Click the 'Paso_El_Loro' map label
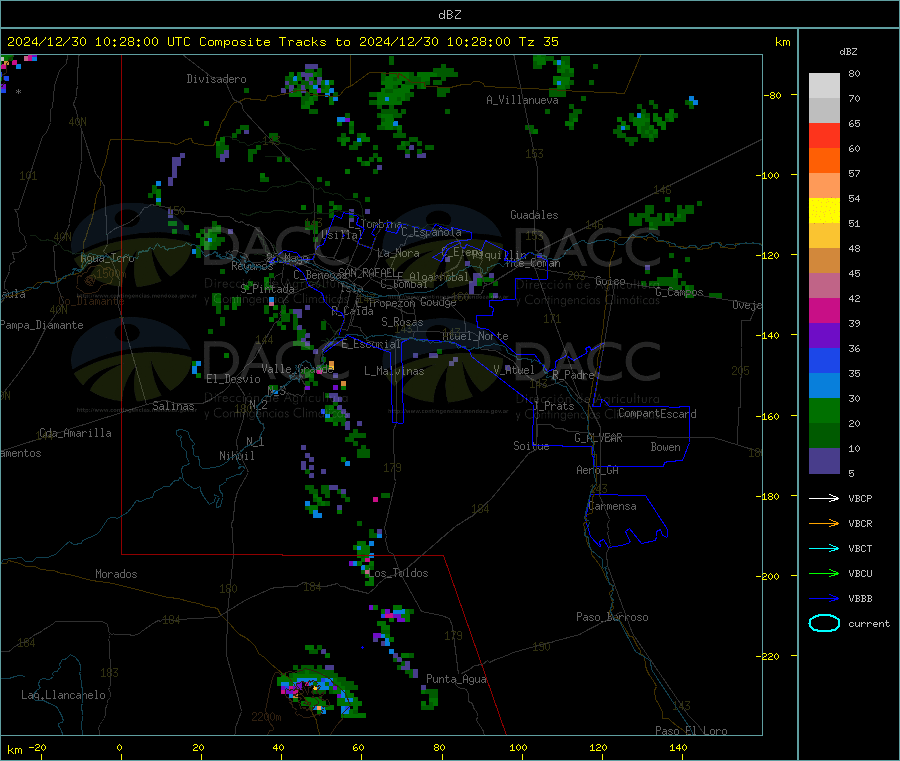The image size is (900, 761). 691,731
